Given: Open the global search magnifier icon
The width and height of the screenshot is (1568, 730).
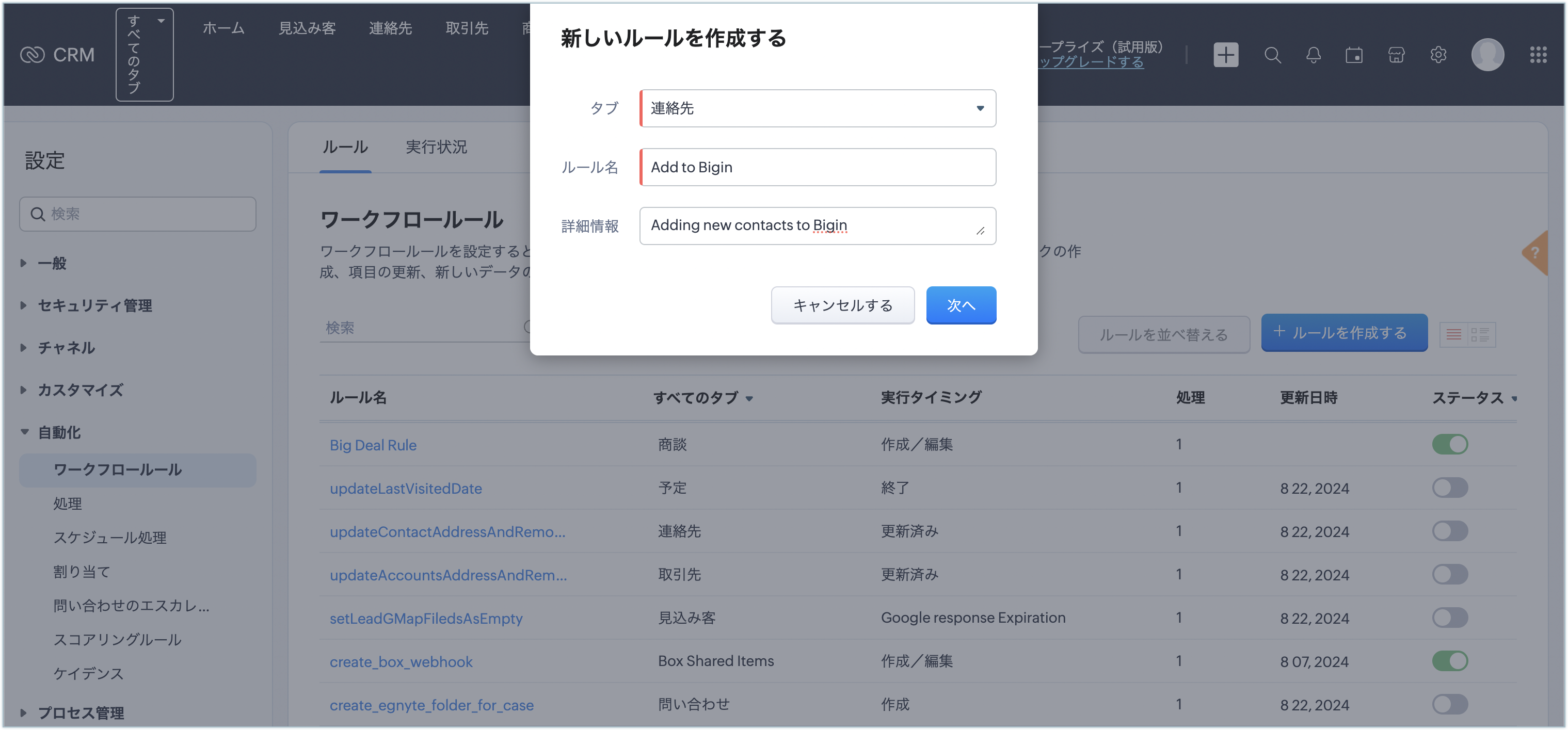Looking at the screenshot, I should (x=1272, y=55).
